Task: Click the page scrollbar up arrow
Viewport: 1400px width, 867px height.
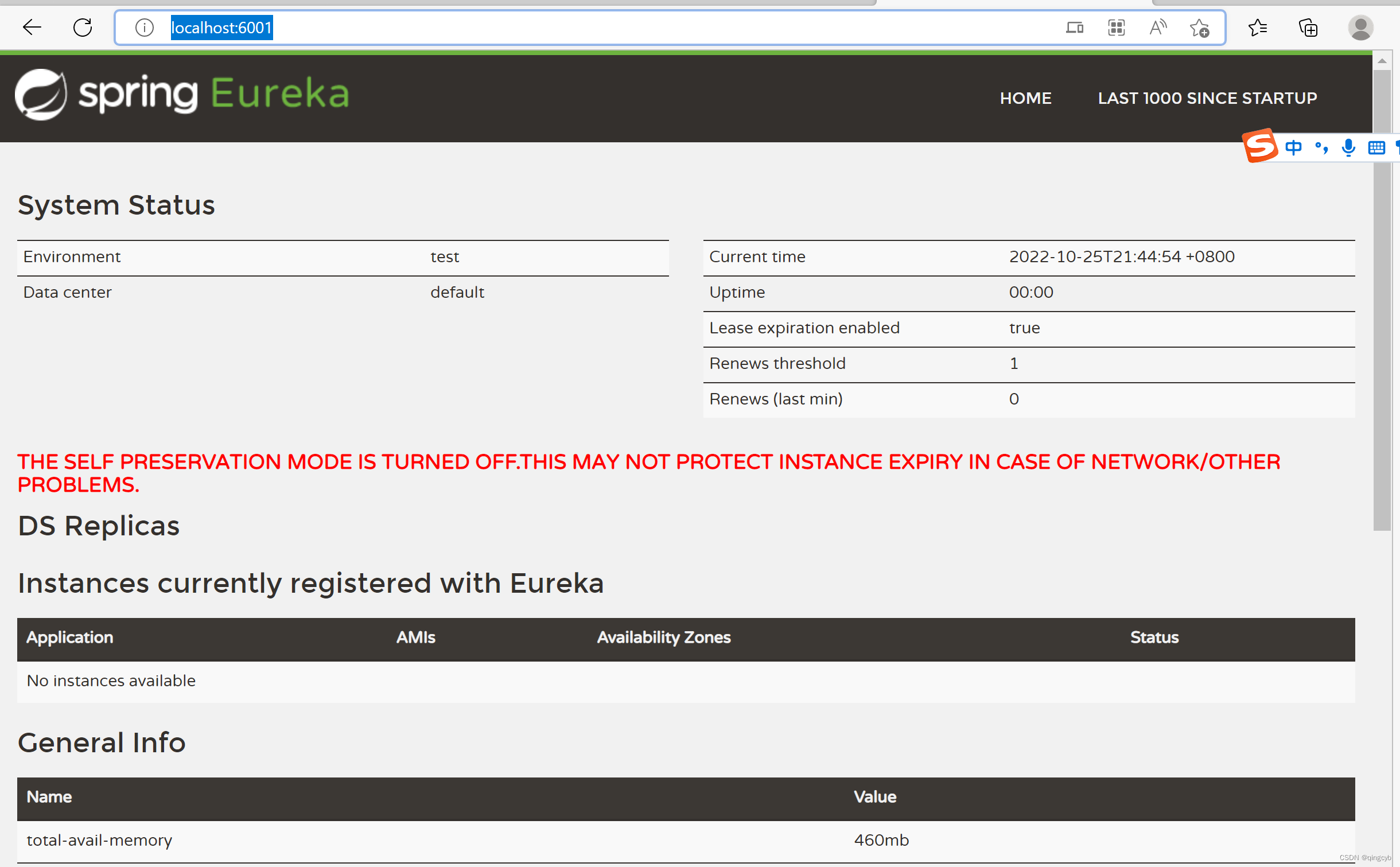Action: click(1382, 61)
